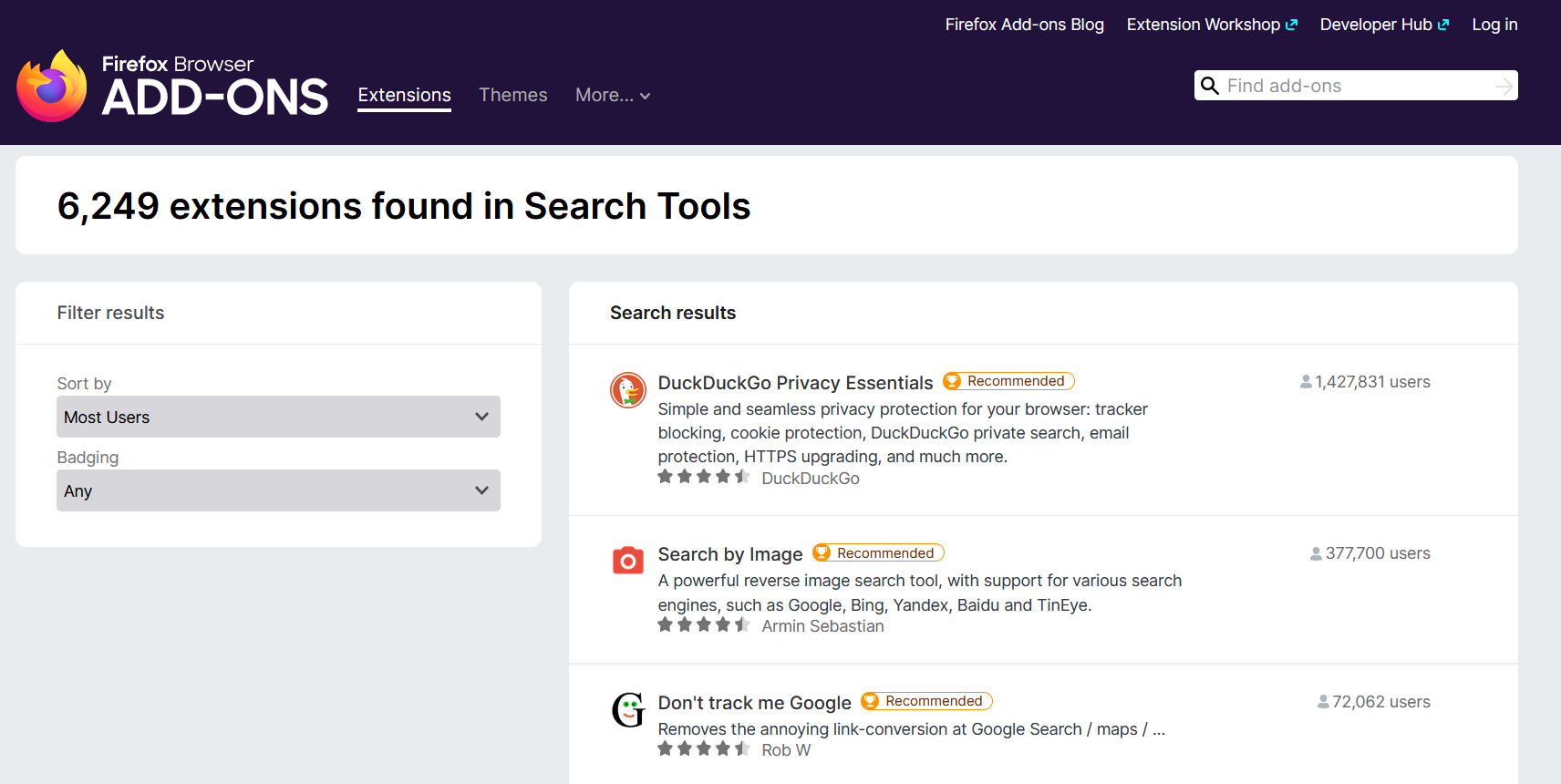Click Don't track me Google description

coord(912,729)
